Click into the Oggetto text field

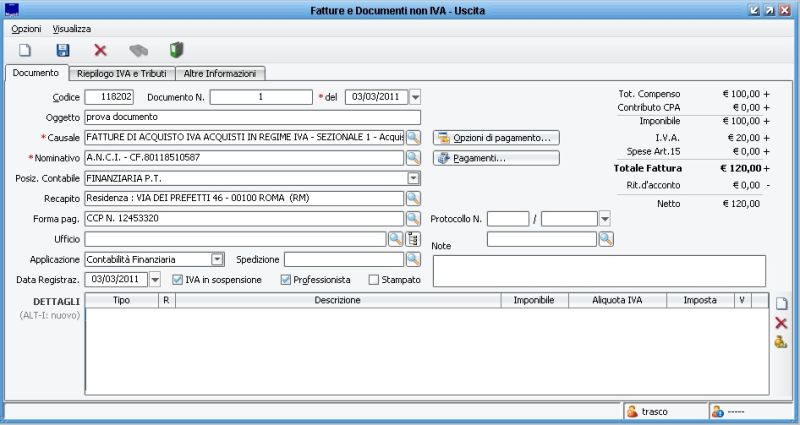[253, 117]
